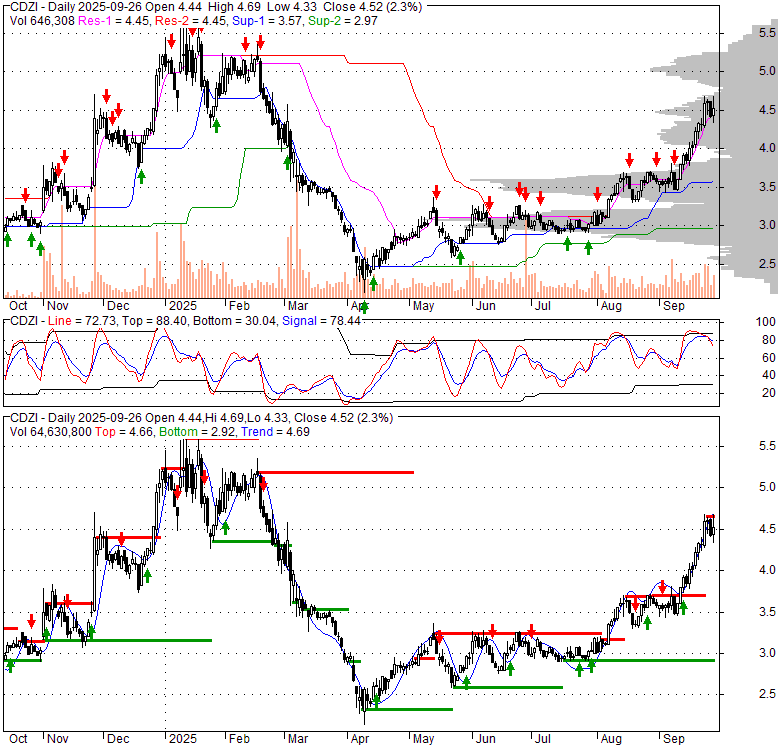Click the 'Vol 646,308' text in top chart
Viewport: 780px width, 745px height.
point(42,21)
